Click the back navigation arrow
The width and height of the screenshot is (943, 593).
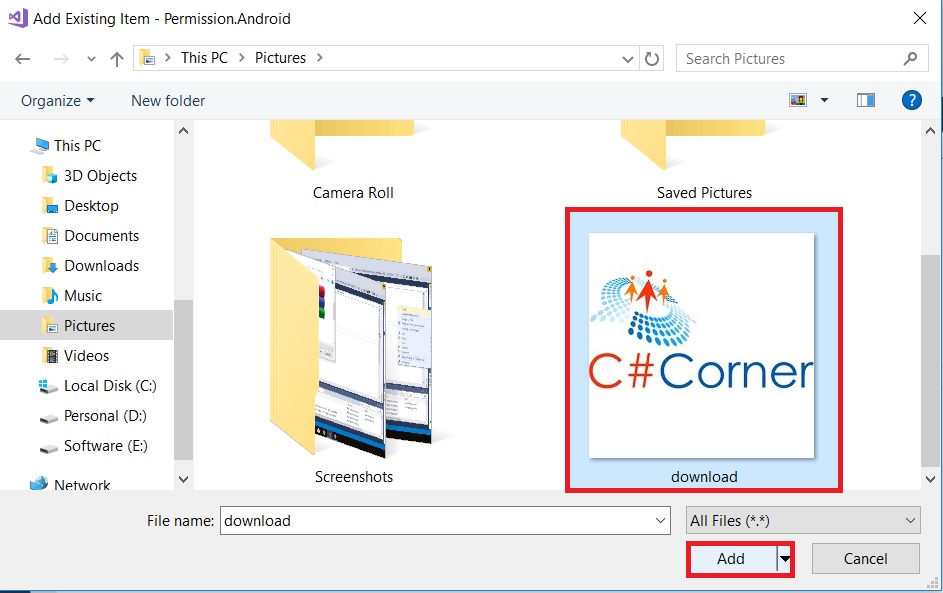(x=22, y=58)
